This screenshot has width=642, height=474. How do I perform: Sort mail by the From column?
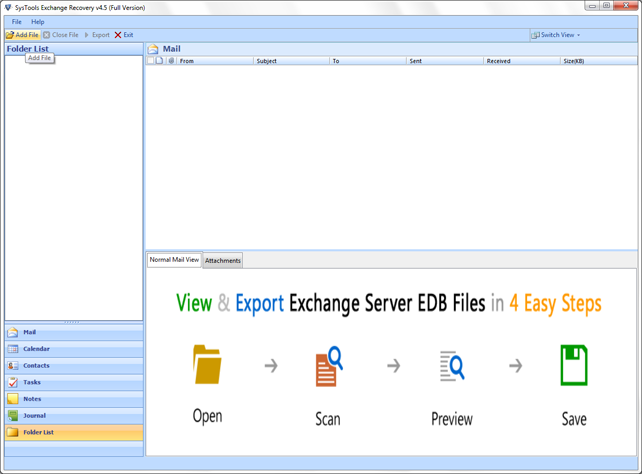pos(215,61)
